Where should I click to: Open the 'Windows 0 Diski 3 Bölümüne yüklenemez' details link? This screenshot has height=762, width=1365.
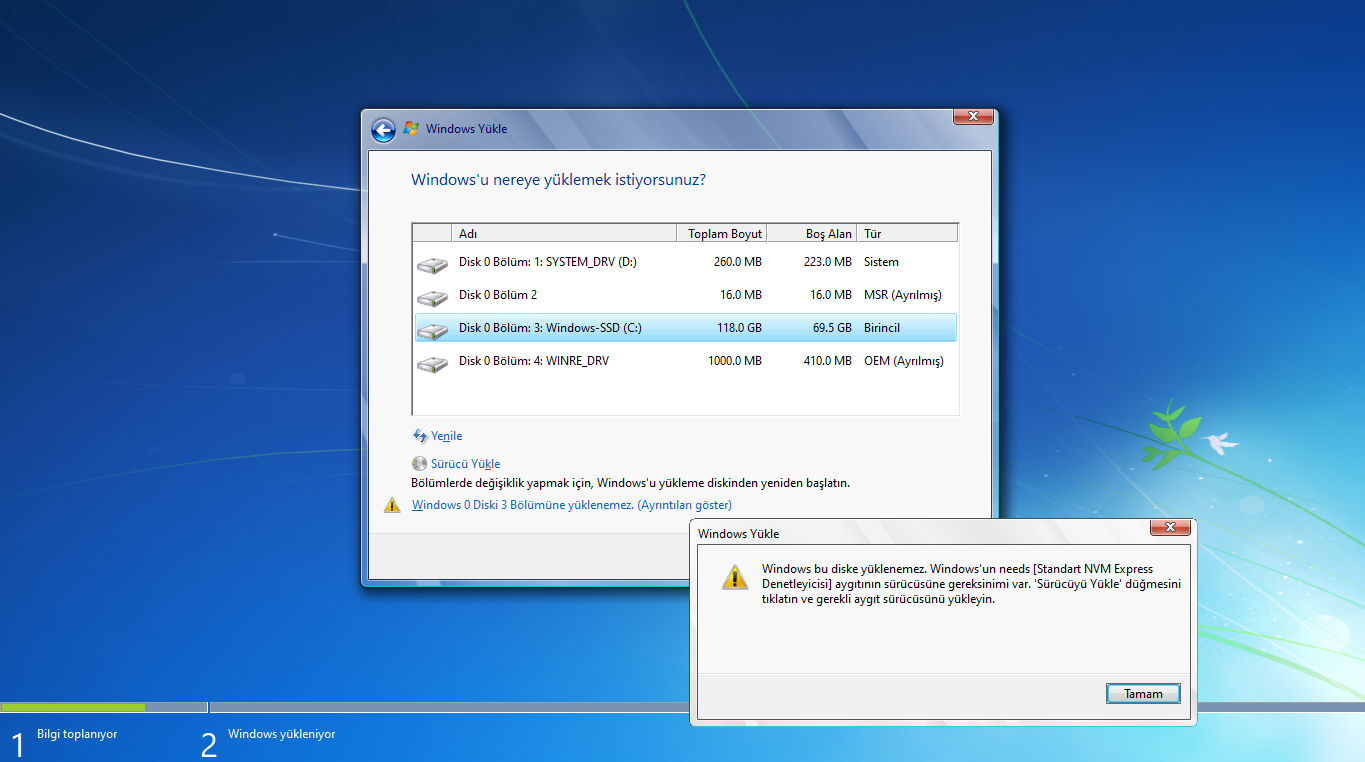tap(572, 505)
